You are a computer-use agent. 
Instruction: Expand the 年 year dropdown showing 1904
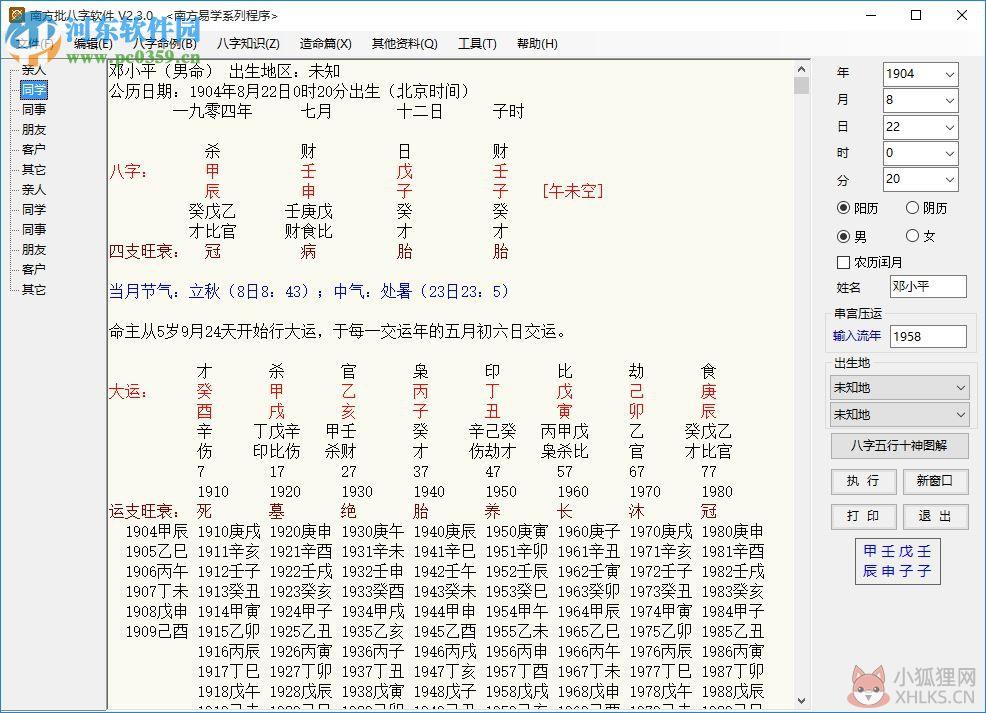click(x=950, y=74)
